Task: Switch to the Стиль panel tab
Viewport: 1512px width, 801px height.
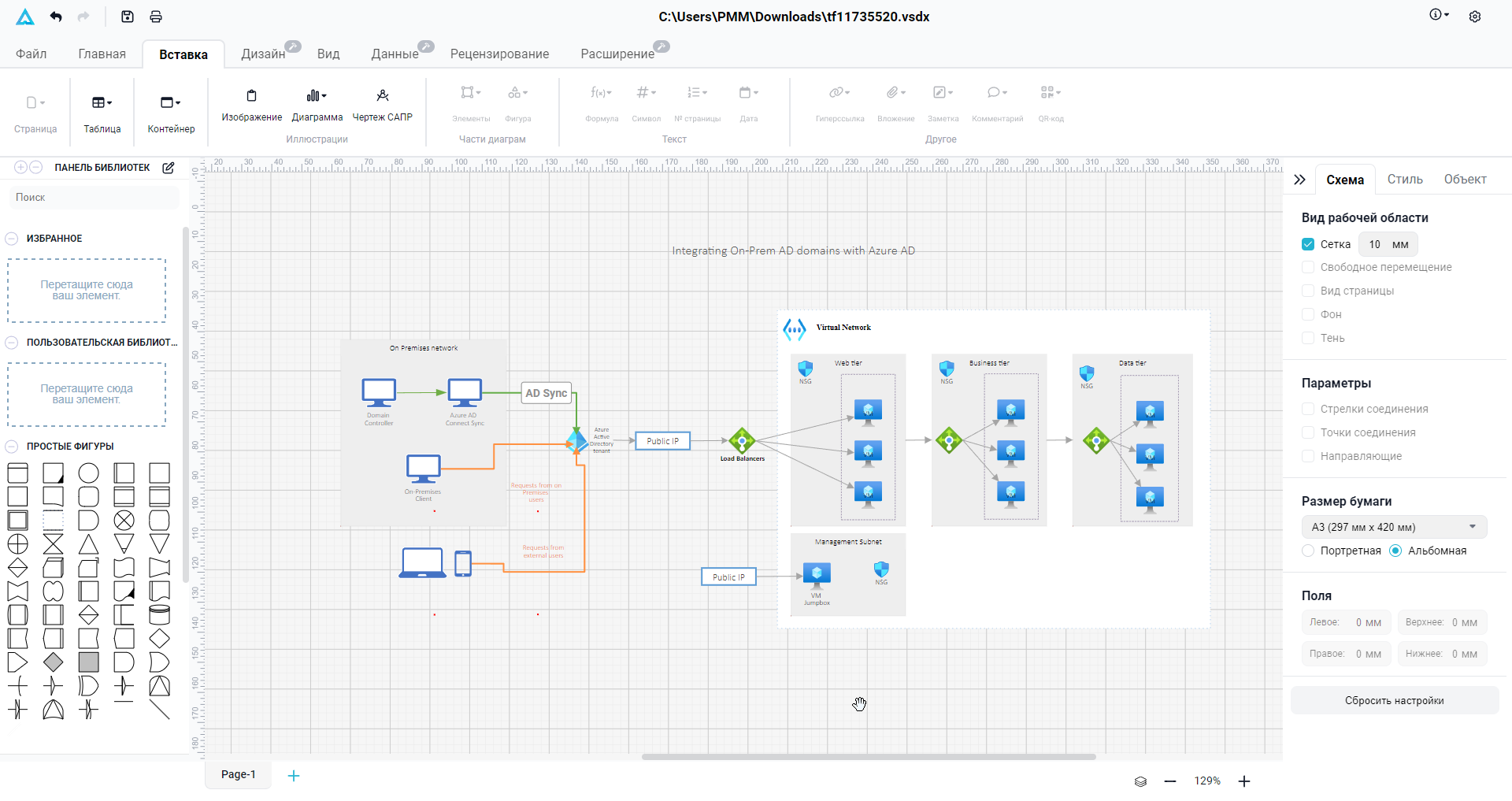Action: (x=1404, y=179)
